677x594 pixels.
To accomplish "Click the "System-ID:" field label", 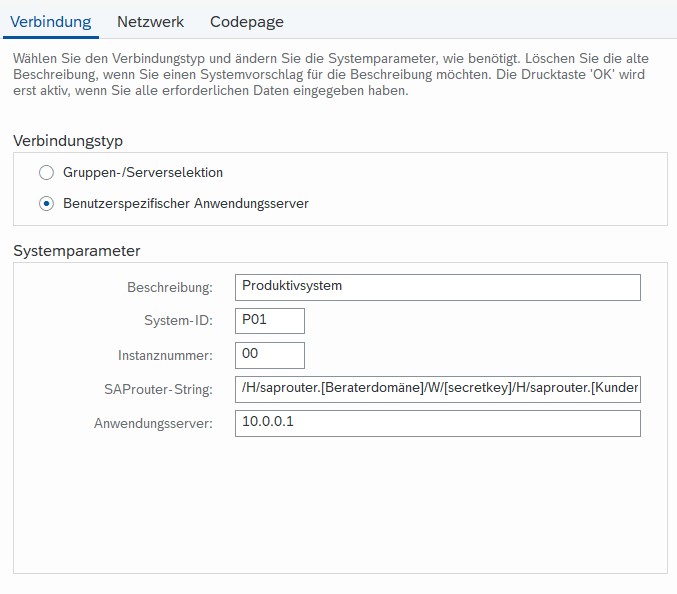I will point(179,321).
